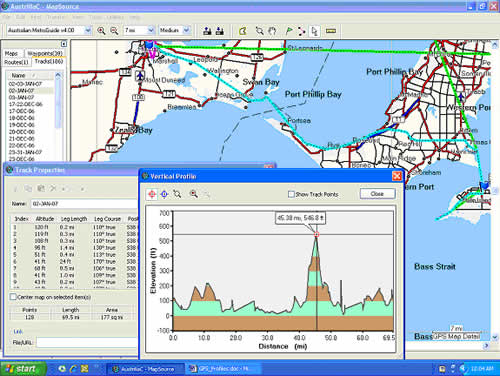This screenshot has height=376, width=500.
Task: Click the zoom out magnifier on main toolbar
Action: (114, 31)
